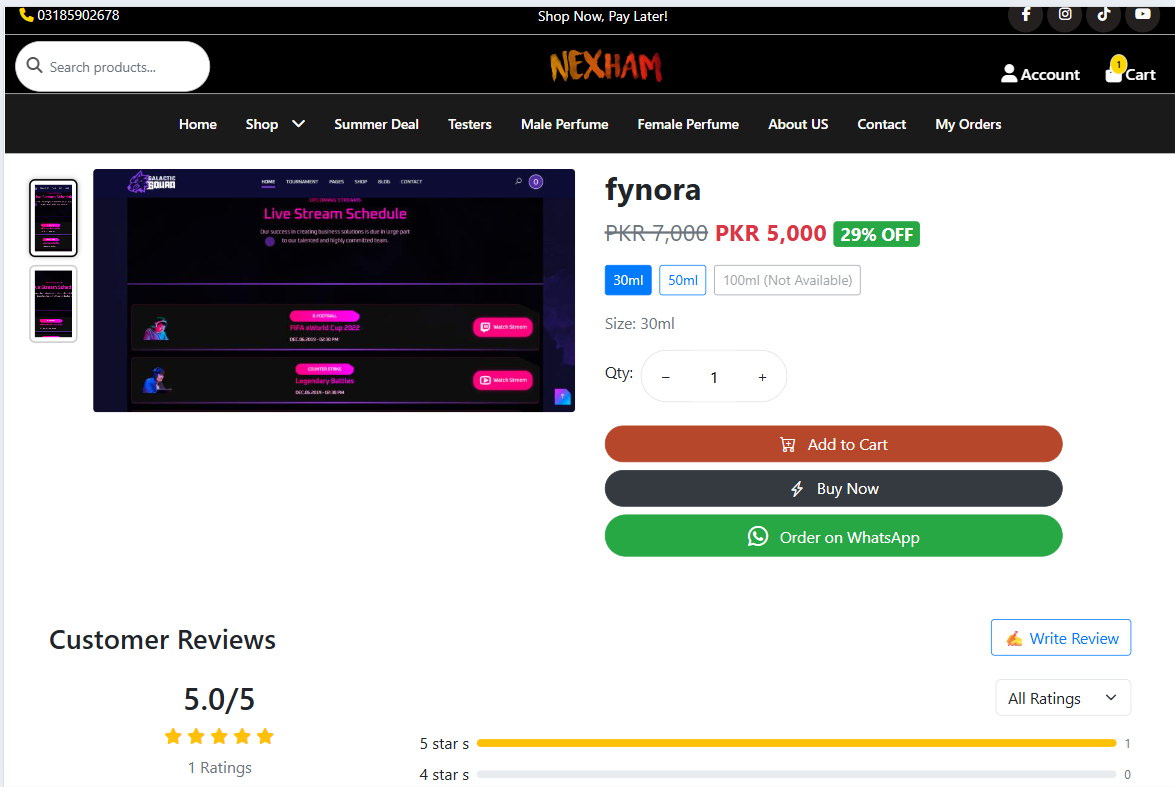
Task: View My Orders page
Action: 968,124
